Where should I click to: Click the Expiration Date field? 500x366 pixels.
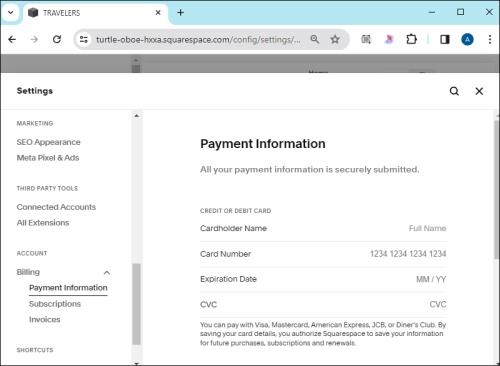point(323,279)
